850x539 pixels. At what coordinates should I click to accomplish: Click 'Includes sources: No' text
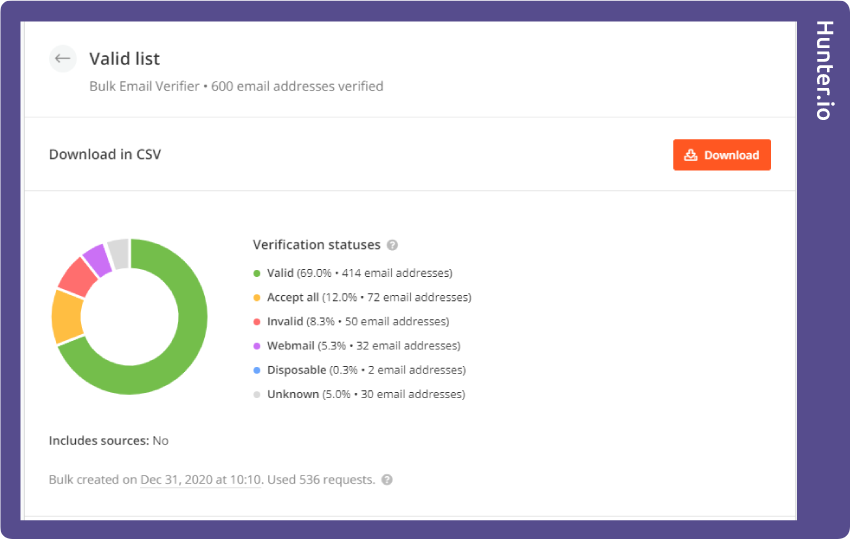click(108, 441)
